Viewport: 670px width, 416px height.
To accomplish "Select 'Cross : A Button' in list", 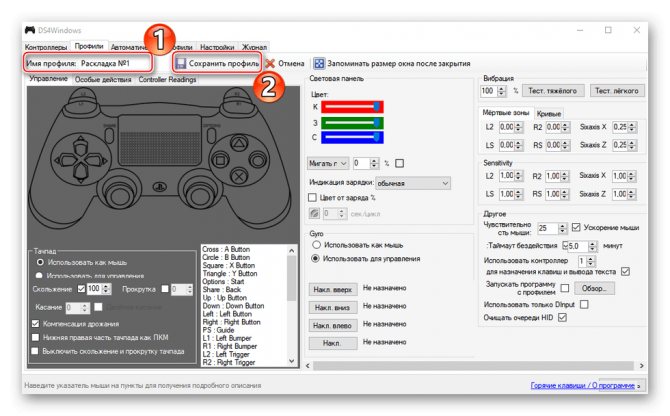I will tap(226, 249).
